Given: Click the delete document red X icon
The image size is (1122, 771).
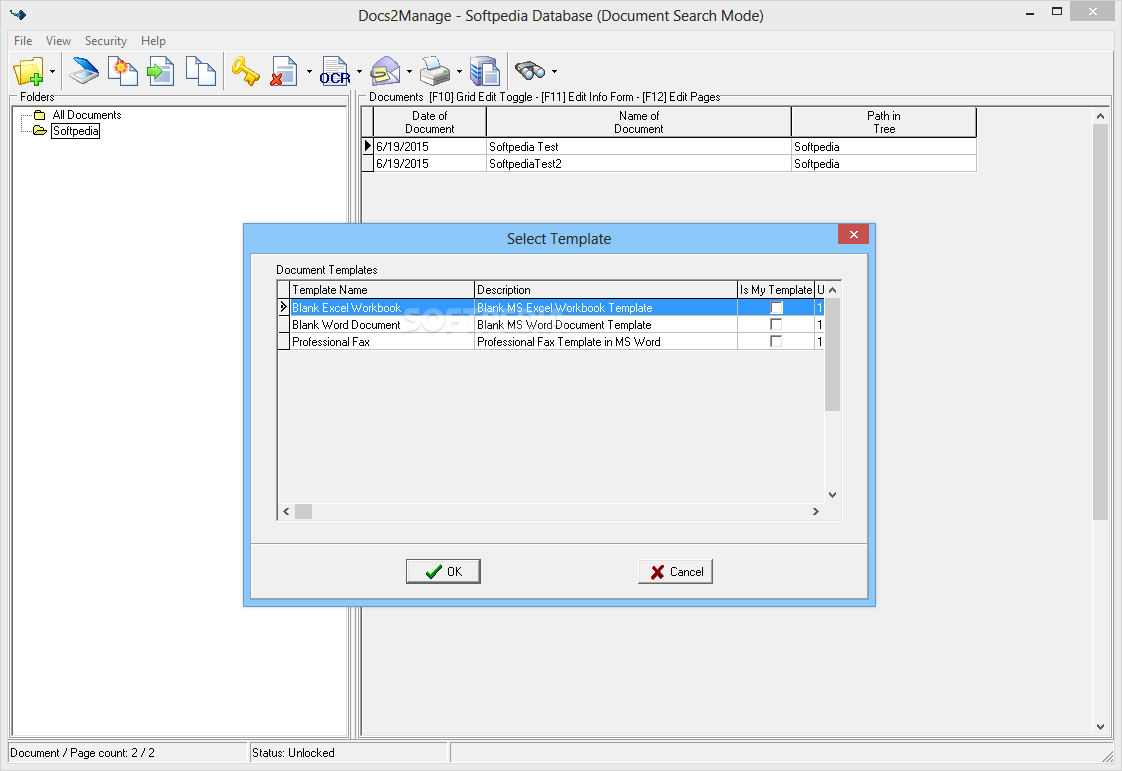Looking at the screenshot, I should pos(284,71).
